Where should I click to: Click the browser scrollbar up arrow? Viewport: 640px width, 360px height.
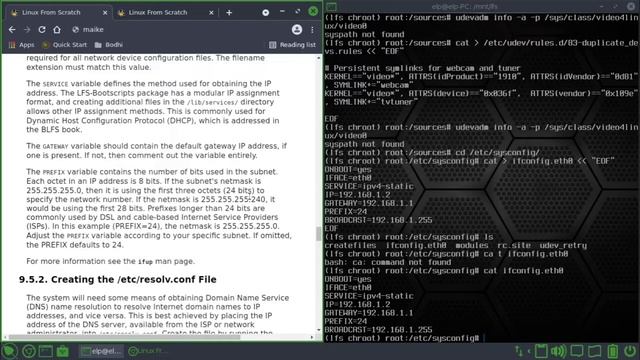click(318, 58)
